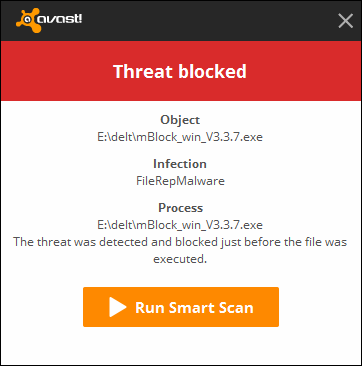Viewport: 362px width, 366px height.
Task: Click the red alert banner background
Action: click(181, 71)
